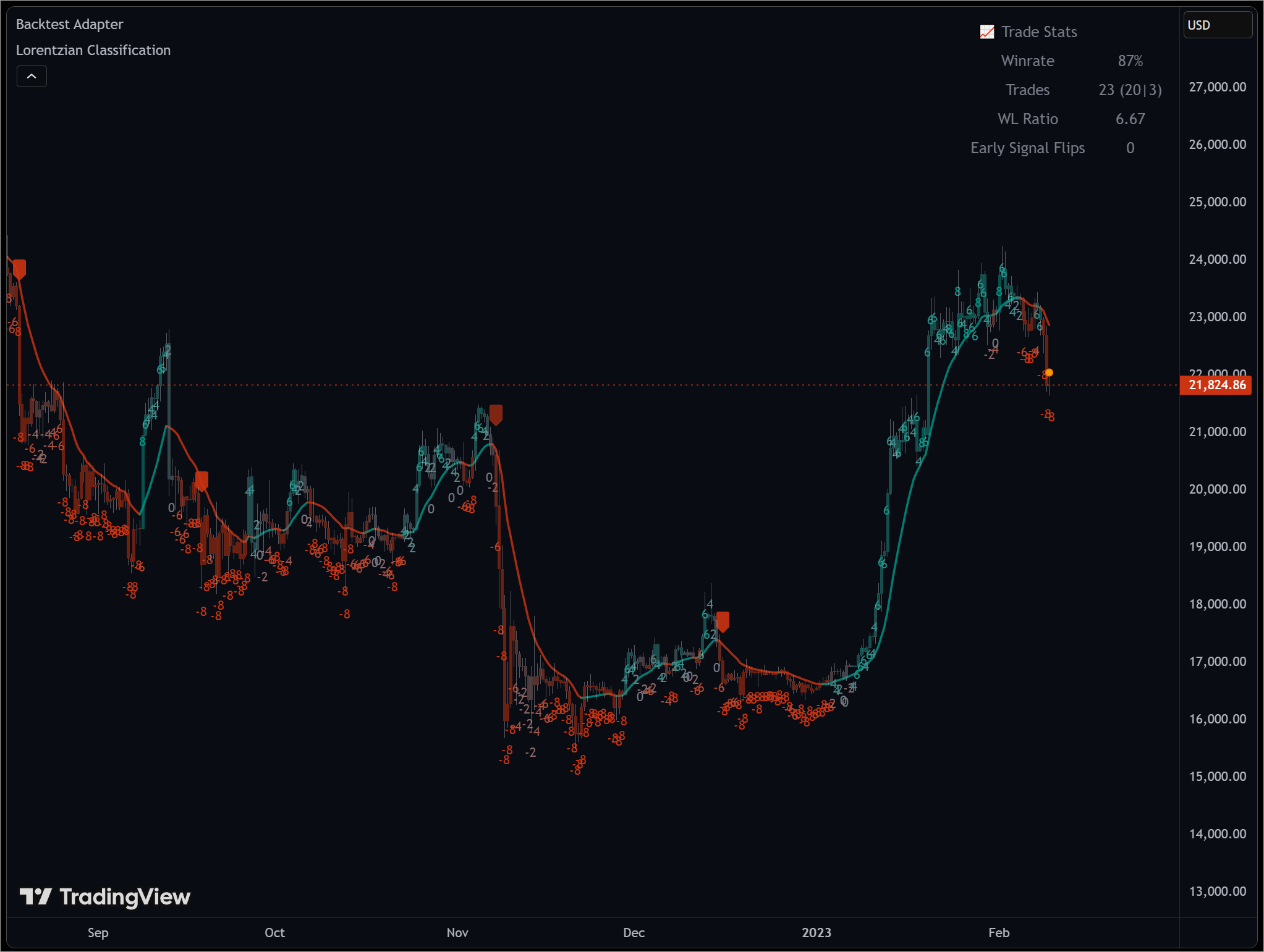Click the Feb label on the time axis
Screen dimensions: 1264x952
point(998,933)
